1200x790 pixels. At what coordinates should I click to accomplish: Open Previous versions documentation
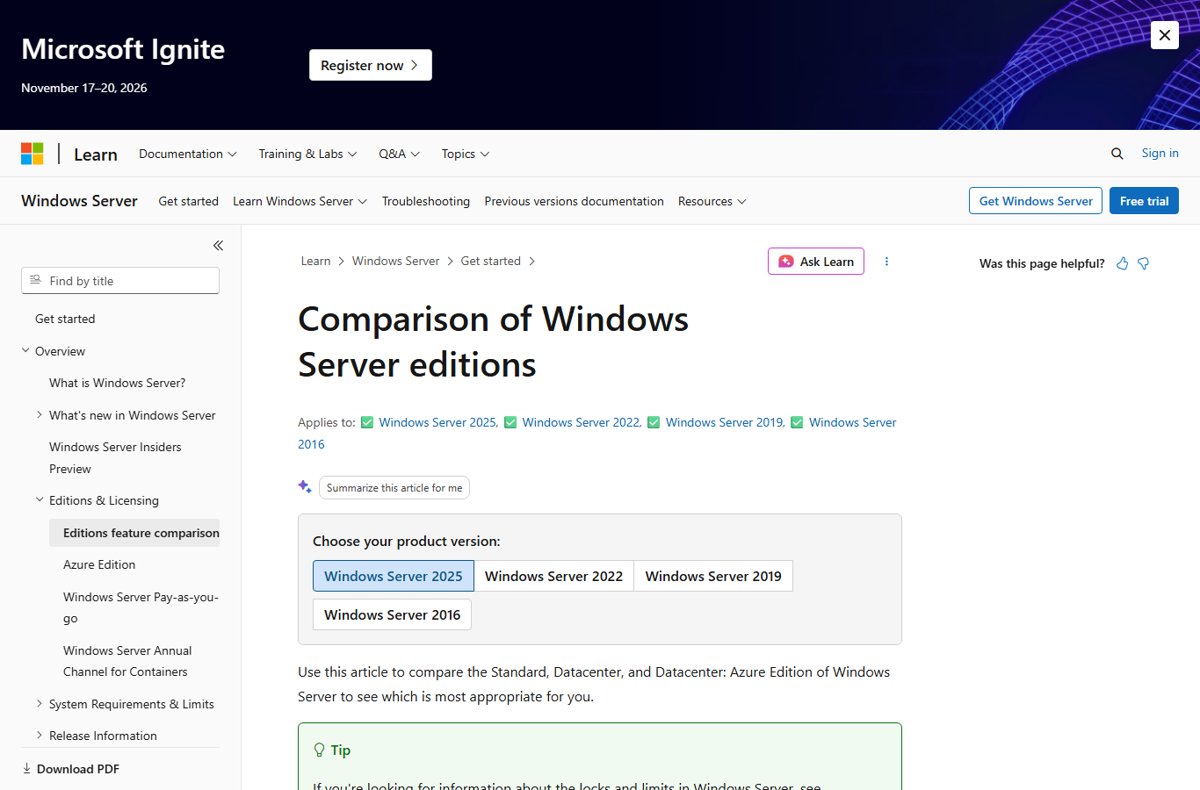tap(574, 201)
